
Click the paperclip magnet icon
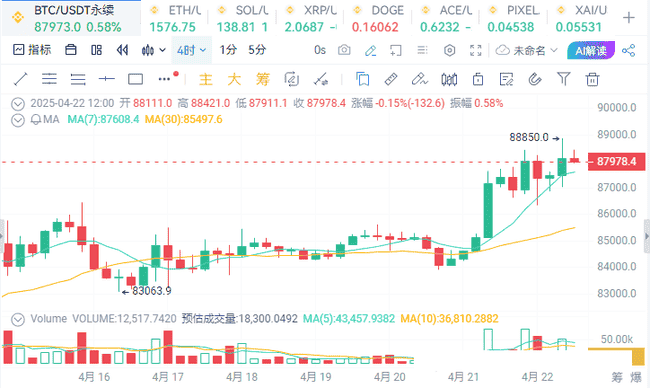point(535,79)
